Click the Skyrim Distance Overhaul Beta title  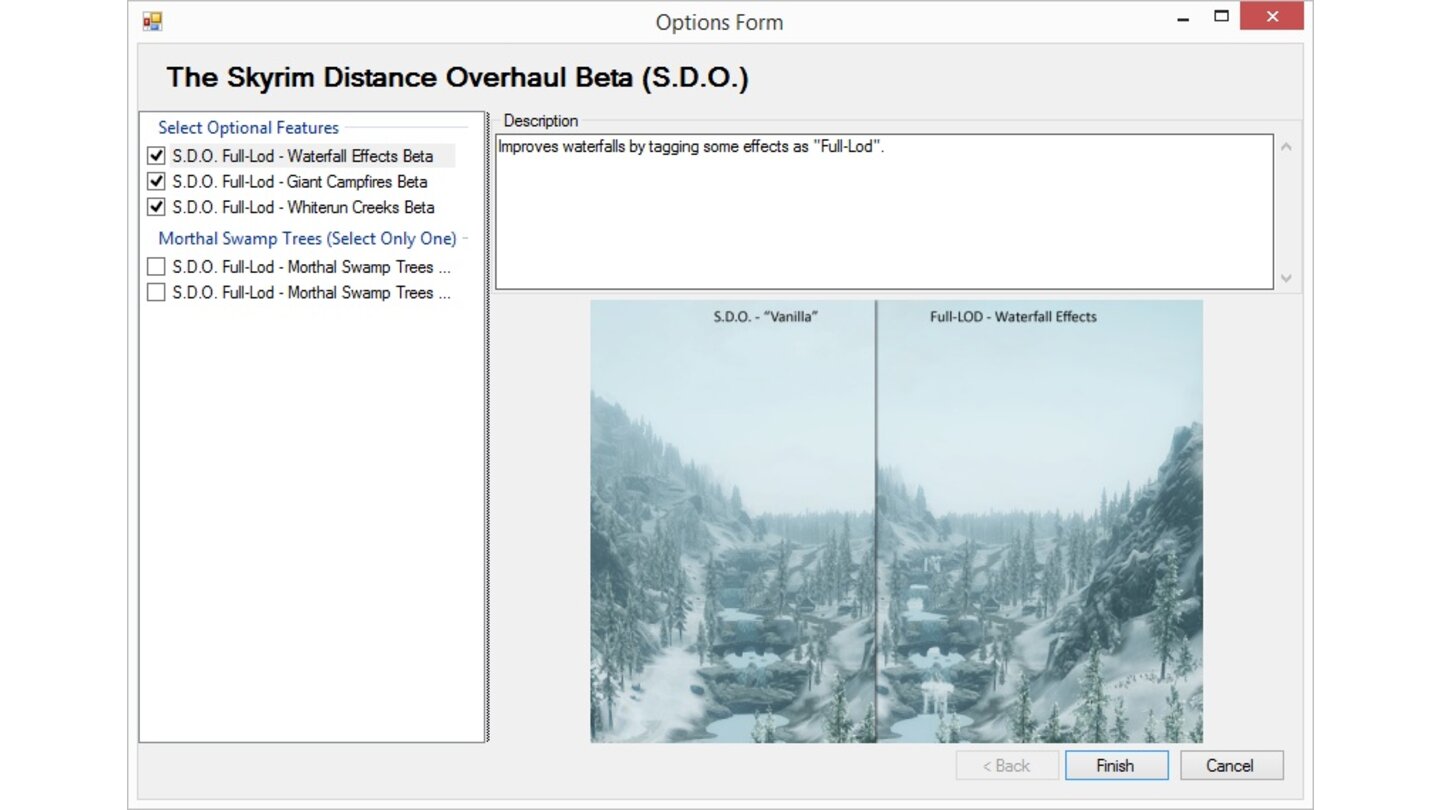coord(457,78)
